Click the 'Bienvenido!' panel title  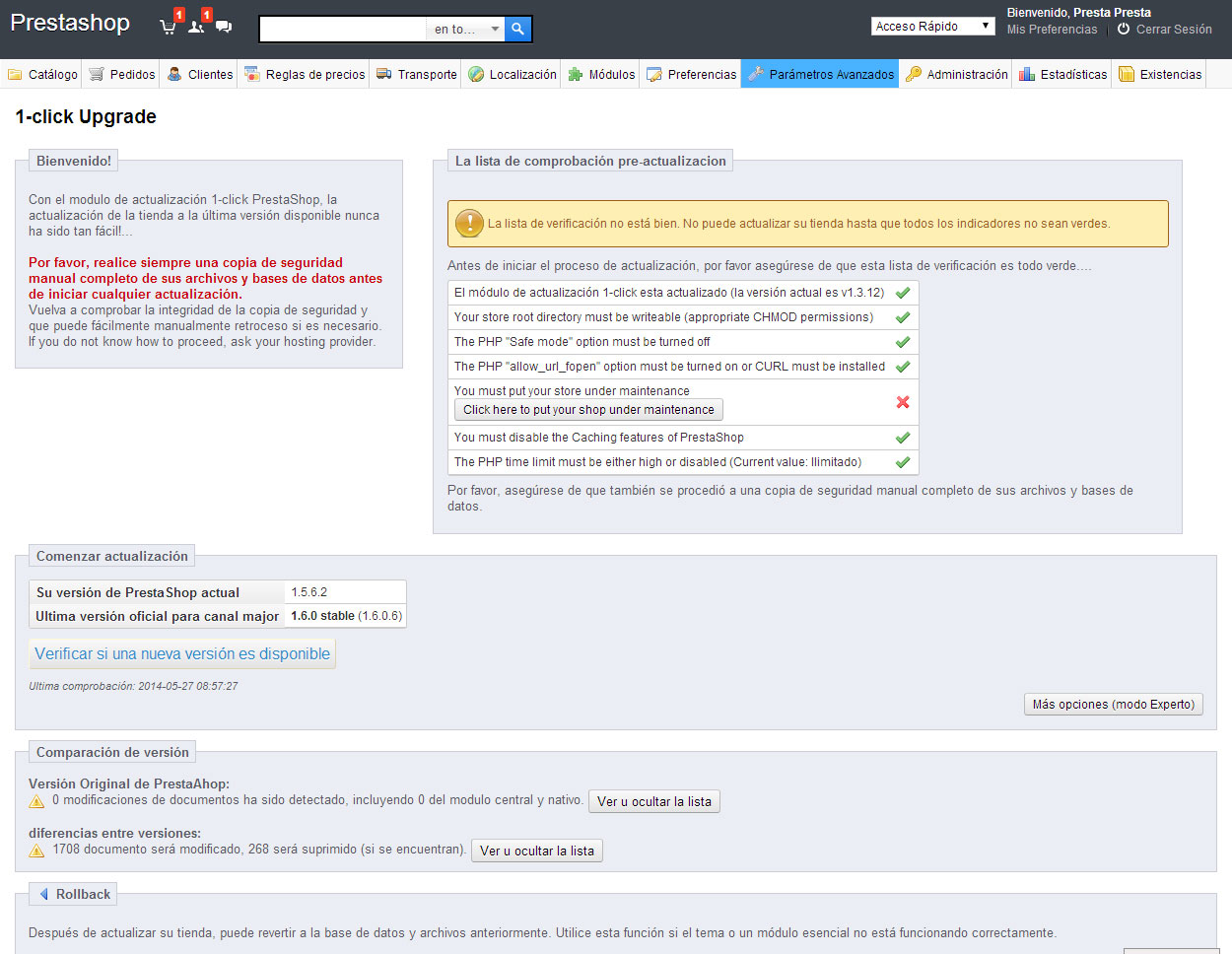tap(74, 161)
